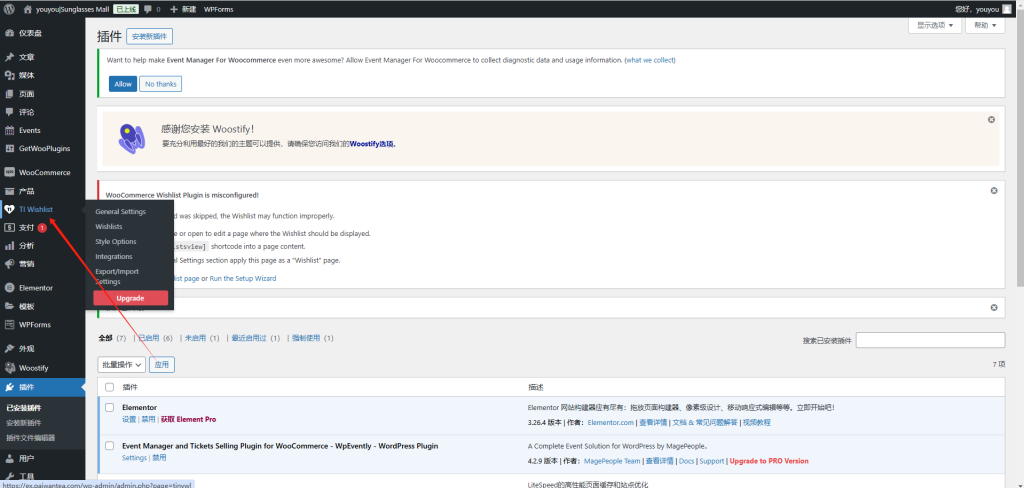Click the TI Wishlist heart icon in sidebar
This screenshot has height=488, width=1024.
[x=9, y=209]
